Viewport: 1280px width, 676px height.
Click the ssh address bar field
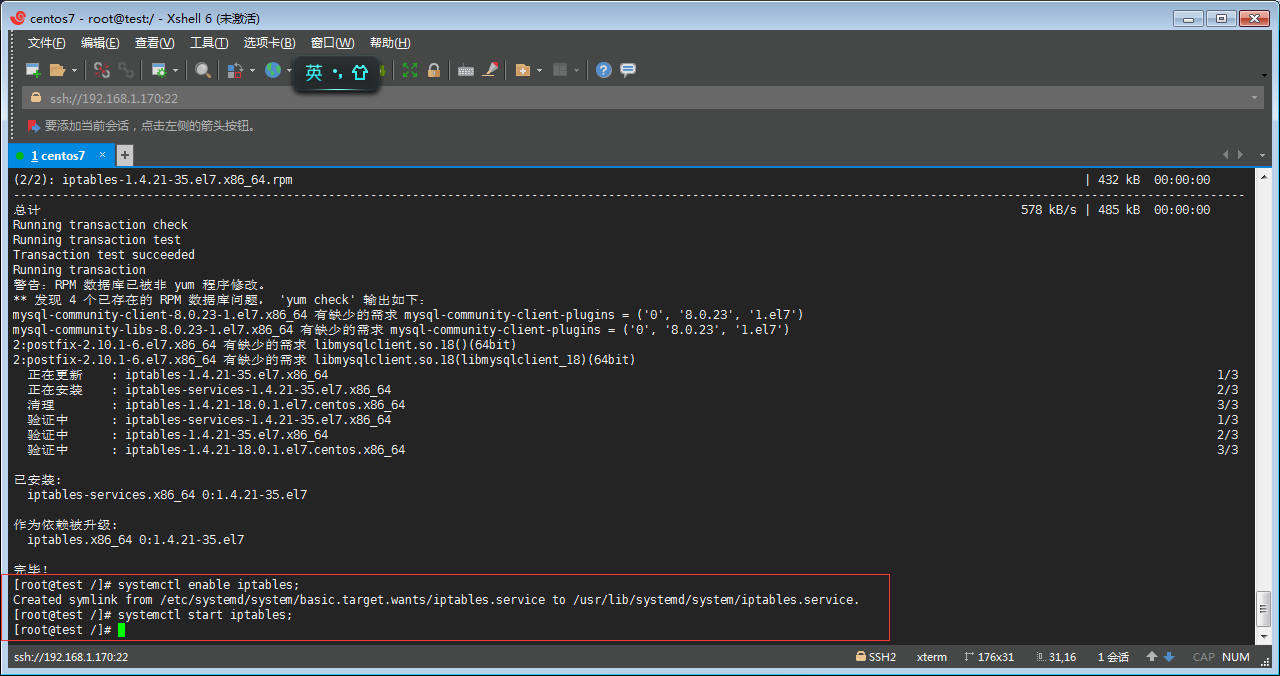[600, 98]
